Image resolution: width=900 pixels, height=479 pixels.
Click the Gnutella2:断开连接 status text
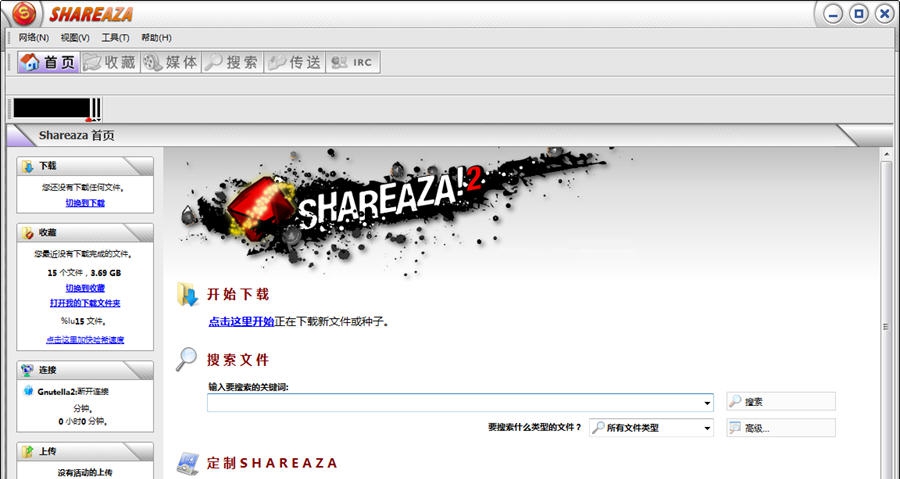click(x=73, y=392)
